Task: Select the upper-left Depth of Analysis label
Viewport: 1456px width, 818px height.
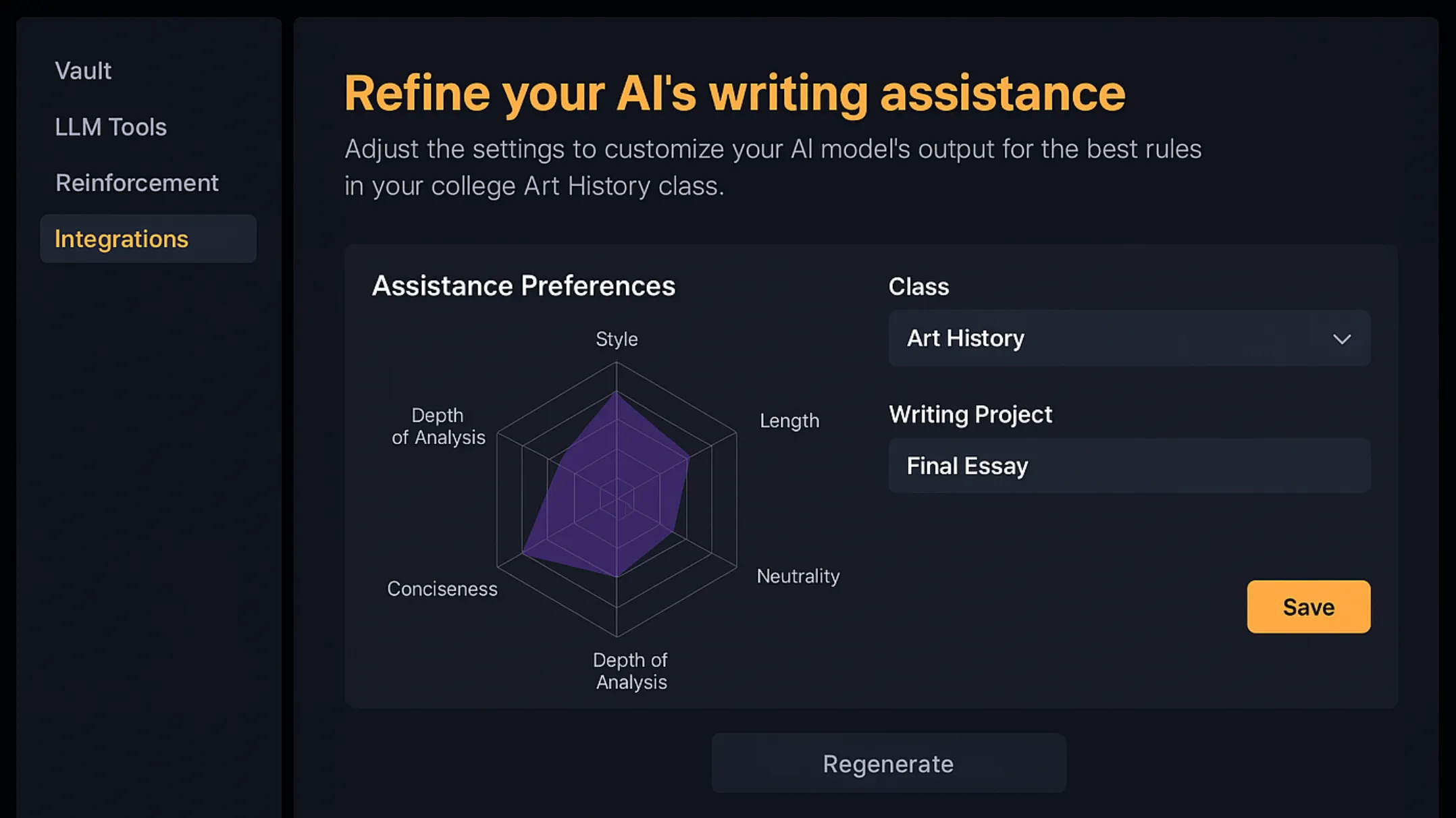Action: [438, 426]
